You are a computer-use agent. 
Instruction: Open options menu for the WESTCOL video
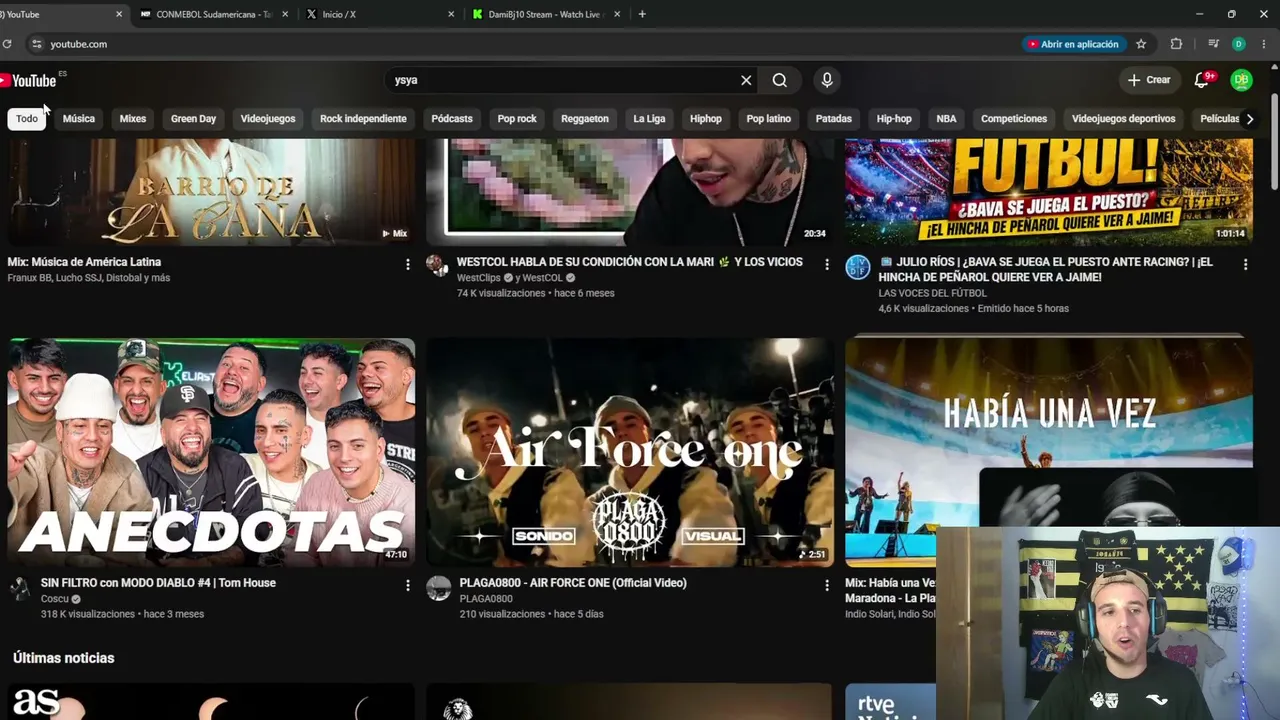click(x=826, y=264)
